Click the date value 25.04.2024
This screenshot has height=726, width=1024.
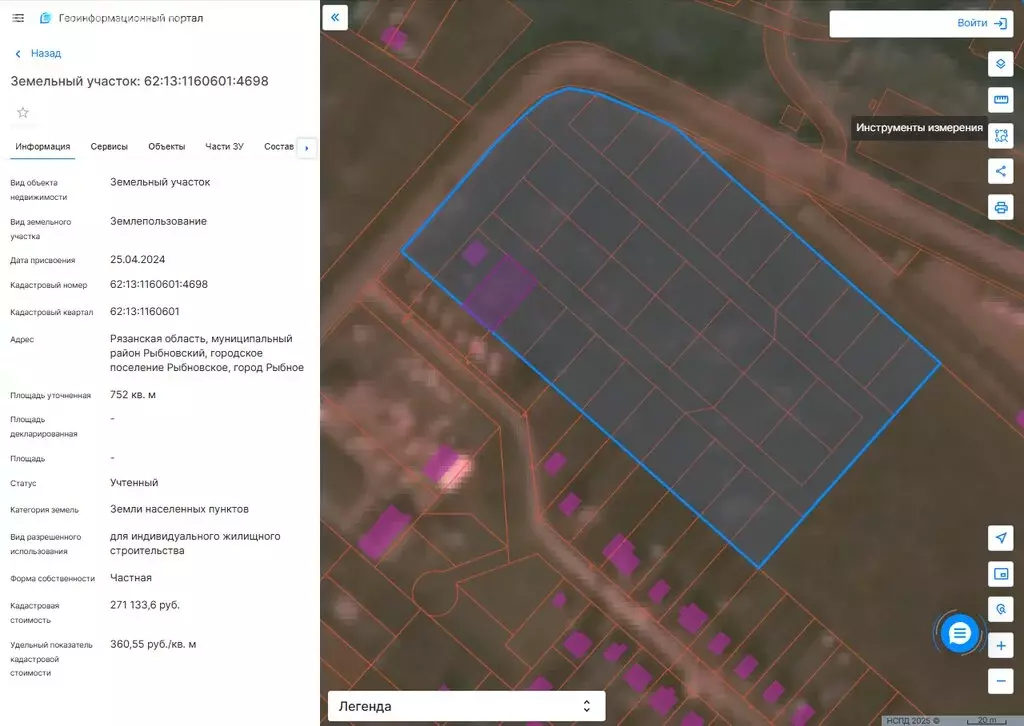coord(137,259)
